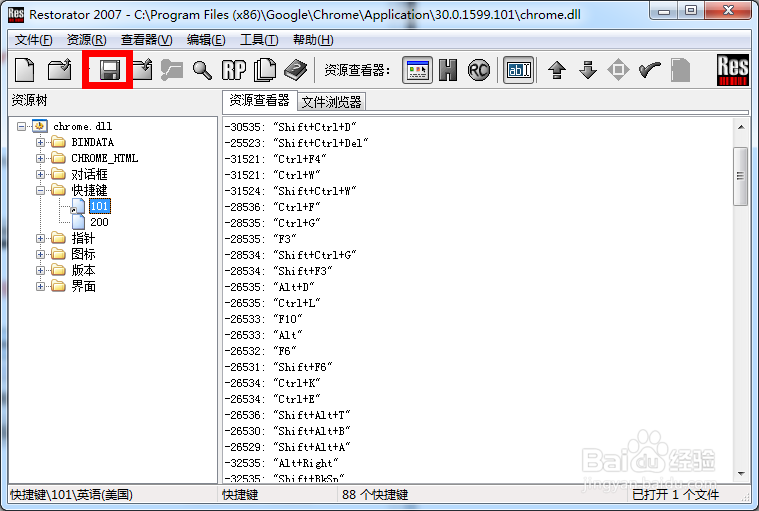Click the "Shift+Alt+T" shortcut line
This screenshot has width=759, height=511.
(x=287, y=415)
